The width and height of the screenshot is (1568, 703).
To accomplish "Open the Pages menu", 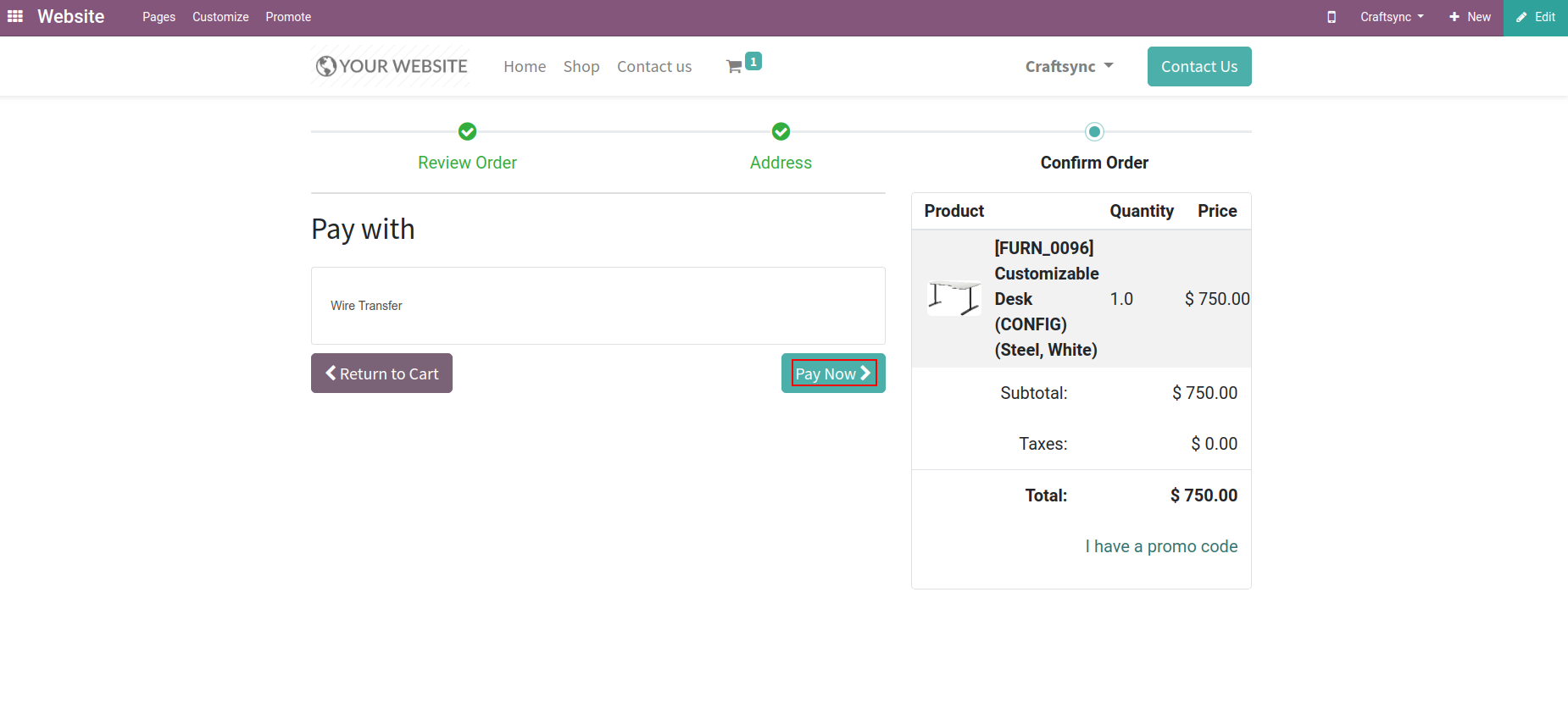I will pos(158,17).
